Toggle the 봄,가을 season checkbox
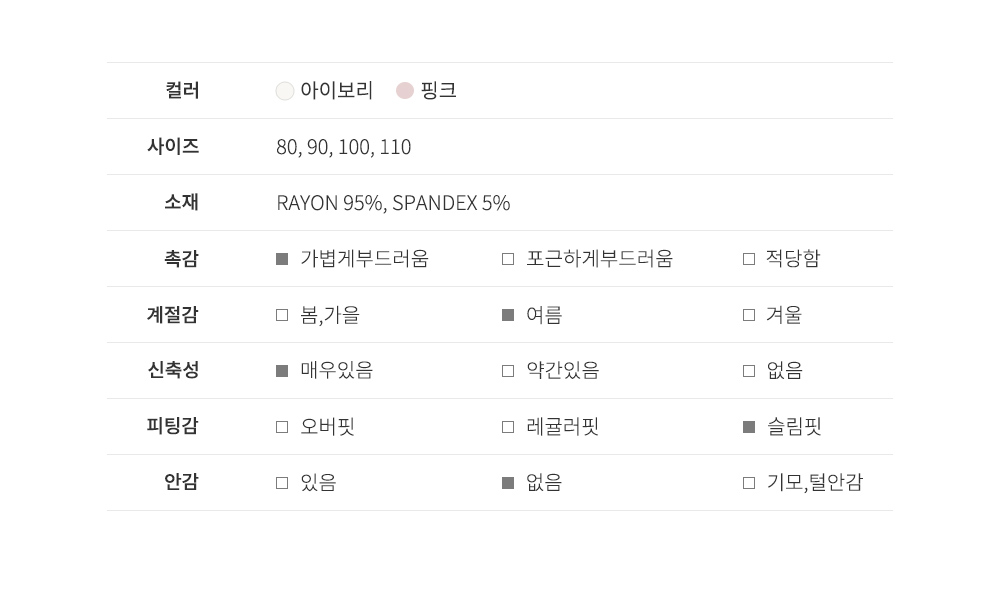 (282, 315)
